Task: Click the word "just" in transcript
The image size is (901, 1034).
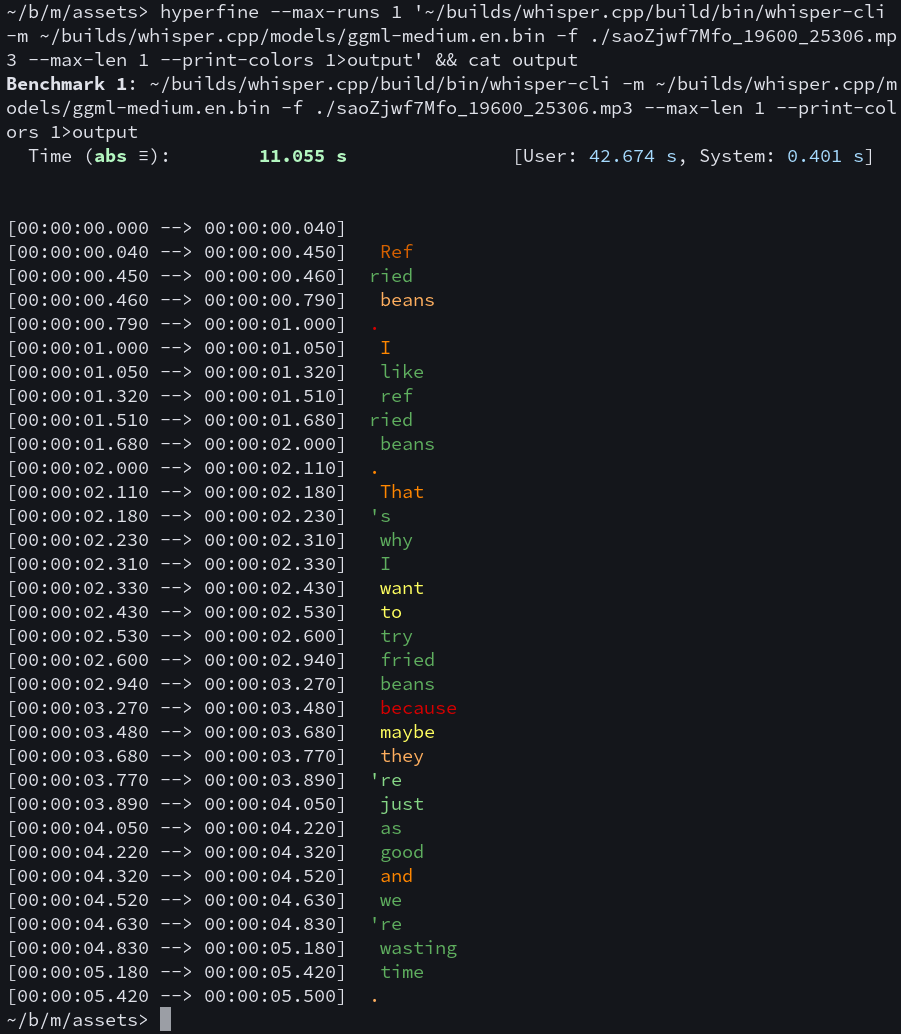Action: tap(402, 805)
